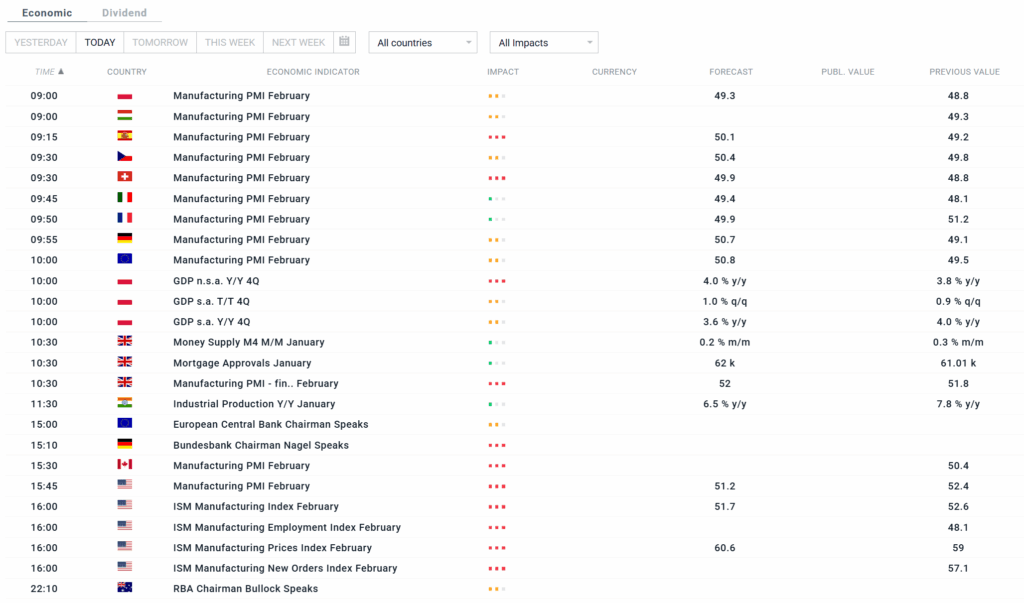Image resolution: width=1024 pixels, height=603 pixels.
Task: Open the calendar date picker icon
Action: [344, 42]
